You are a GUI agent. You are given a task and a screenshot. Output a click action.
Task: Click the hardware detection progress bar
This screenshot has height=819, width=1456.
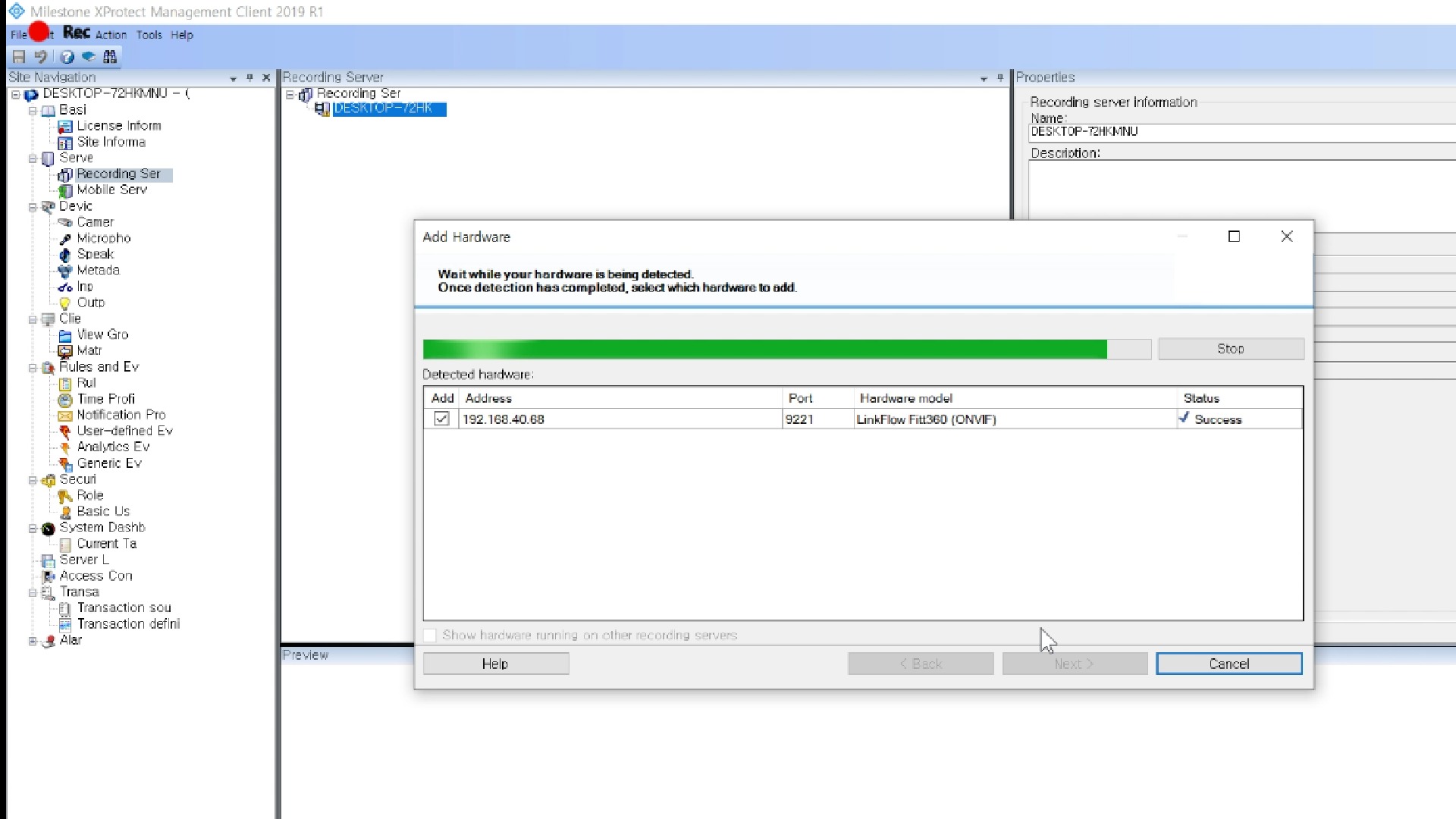pos(786,349)
